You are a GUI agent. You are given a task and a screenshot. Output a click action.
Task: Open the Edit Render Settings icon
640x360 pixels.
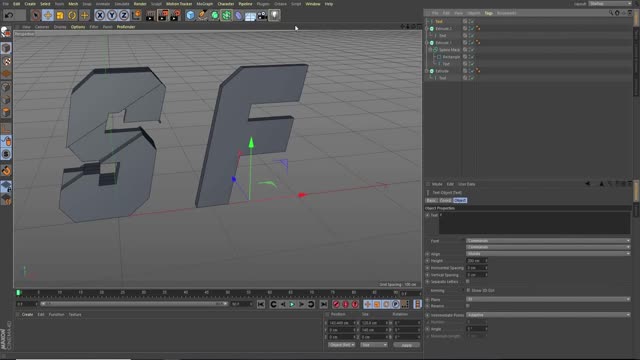coord(175,16)
